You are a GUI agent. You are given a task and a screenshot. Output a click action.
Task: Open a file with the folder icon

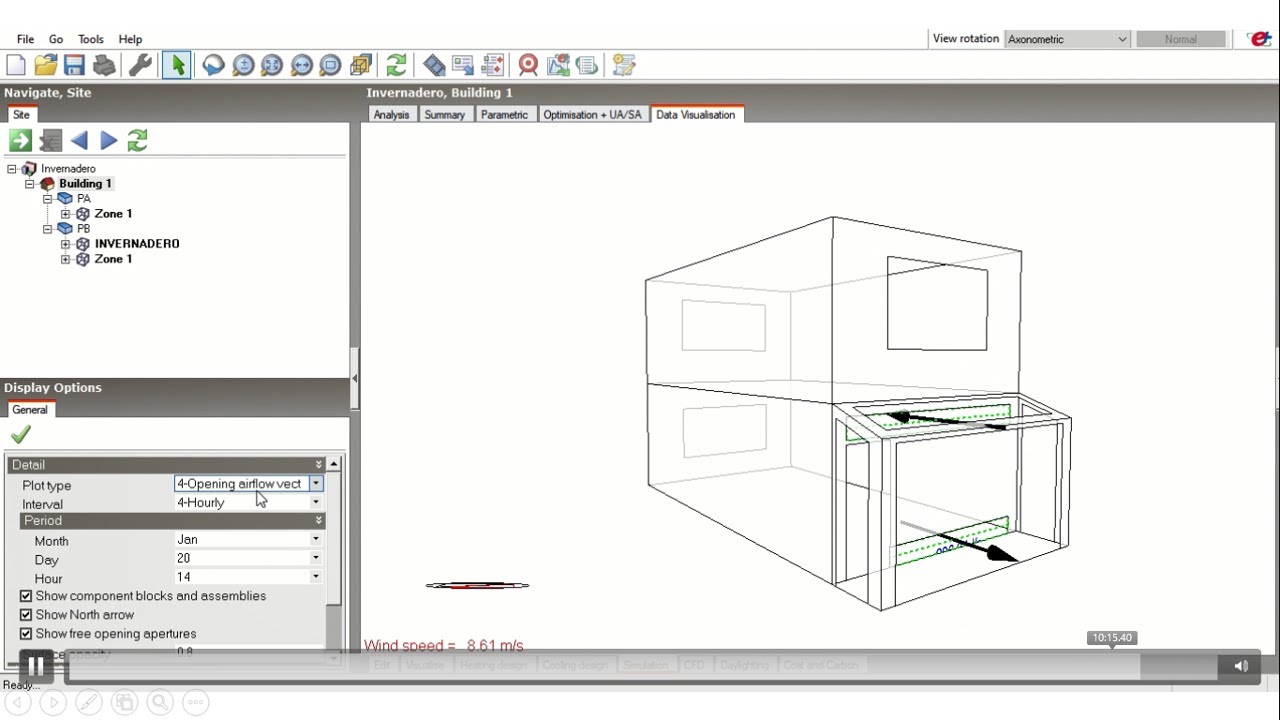tap(45, 66)
